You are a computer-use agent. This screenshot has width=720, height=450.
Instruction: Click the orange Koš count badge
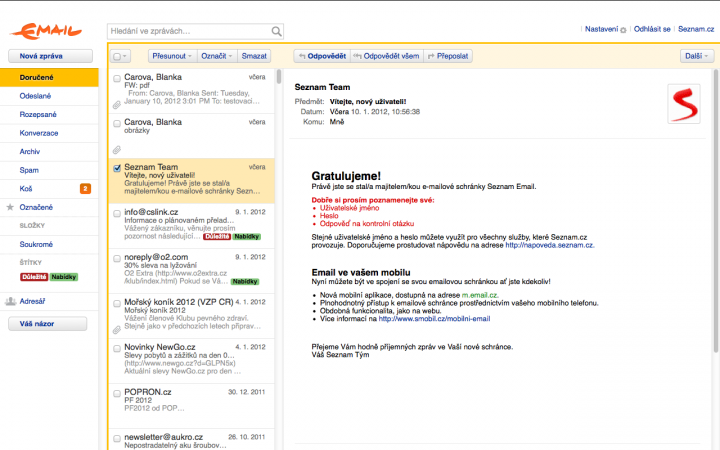85,189
